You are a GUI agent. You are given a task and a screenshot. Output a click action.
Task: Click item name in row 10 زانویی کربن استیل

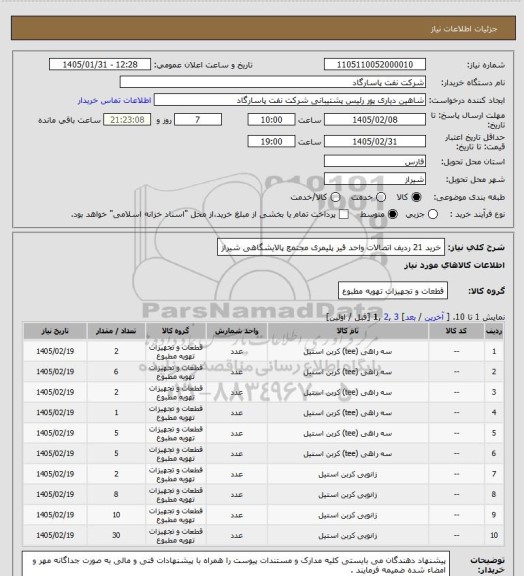tap(348, 536)
